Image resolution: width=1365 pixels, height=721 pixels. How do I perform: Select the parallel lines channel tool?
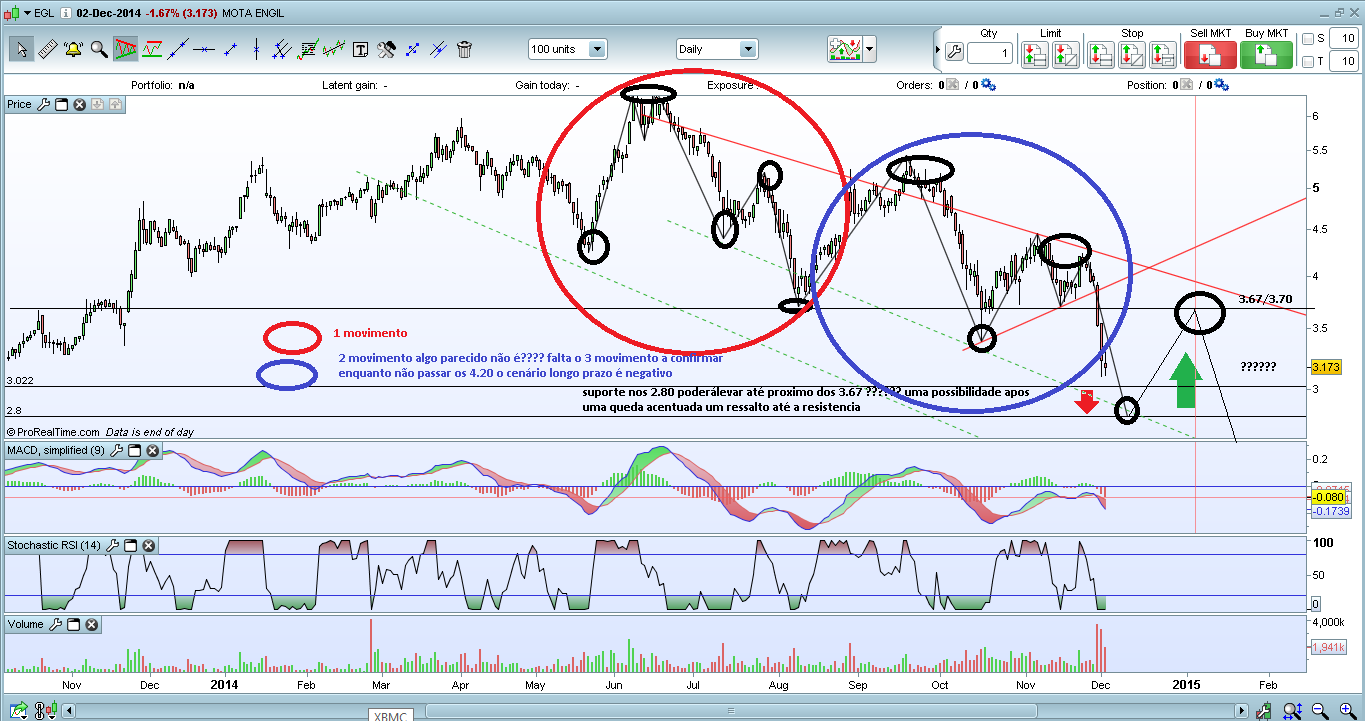283,49
